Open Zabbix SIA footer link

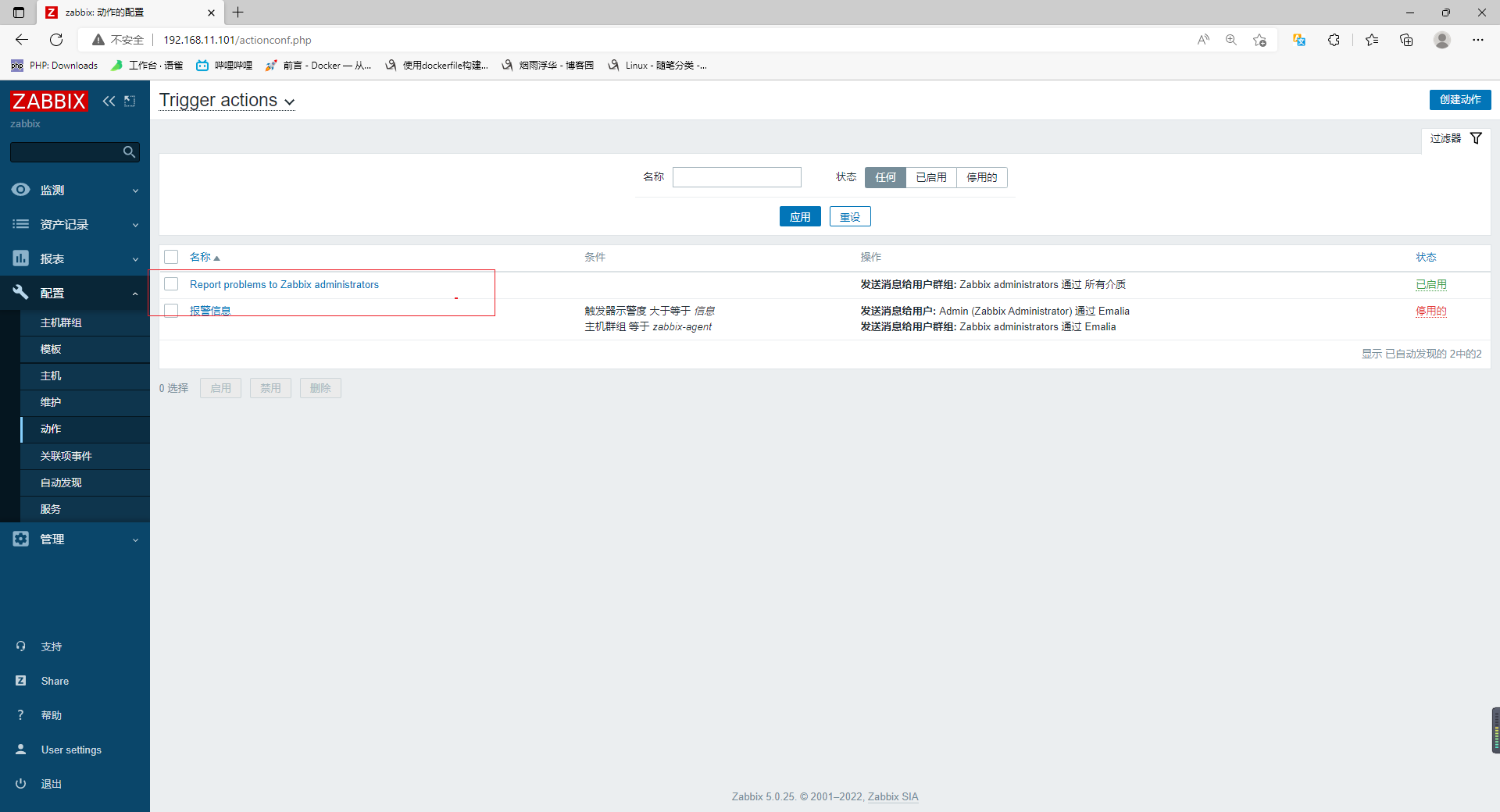893,796
